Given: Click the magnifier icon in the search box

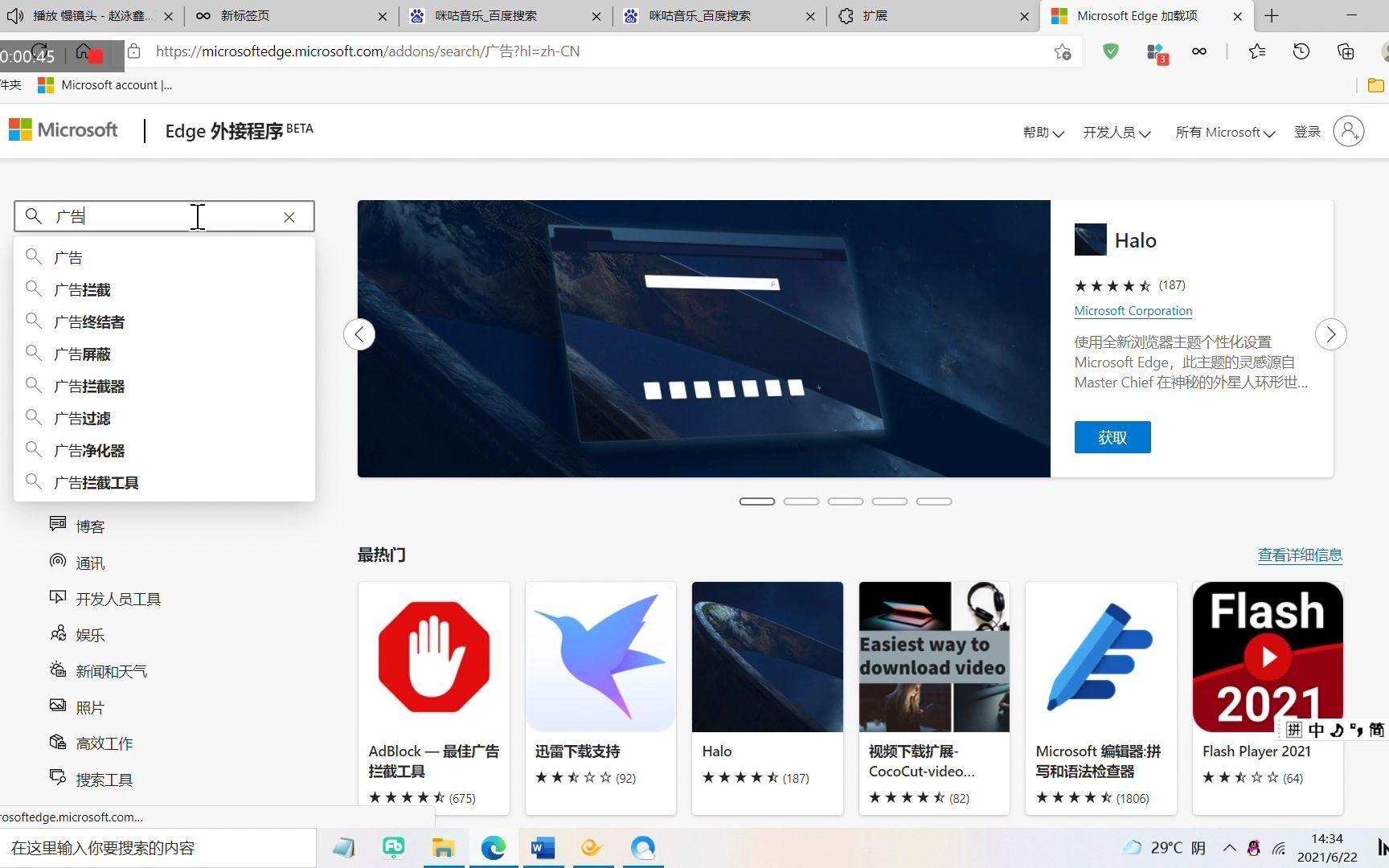Looking at the screenshot, I should click(x=33, y=216).
